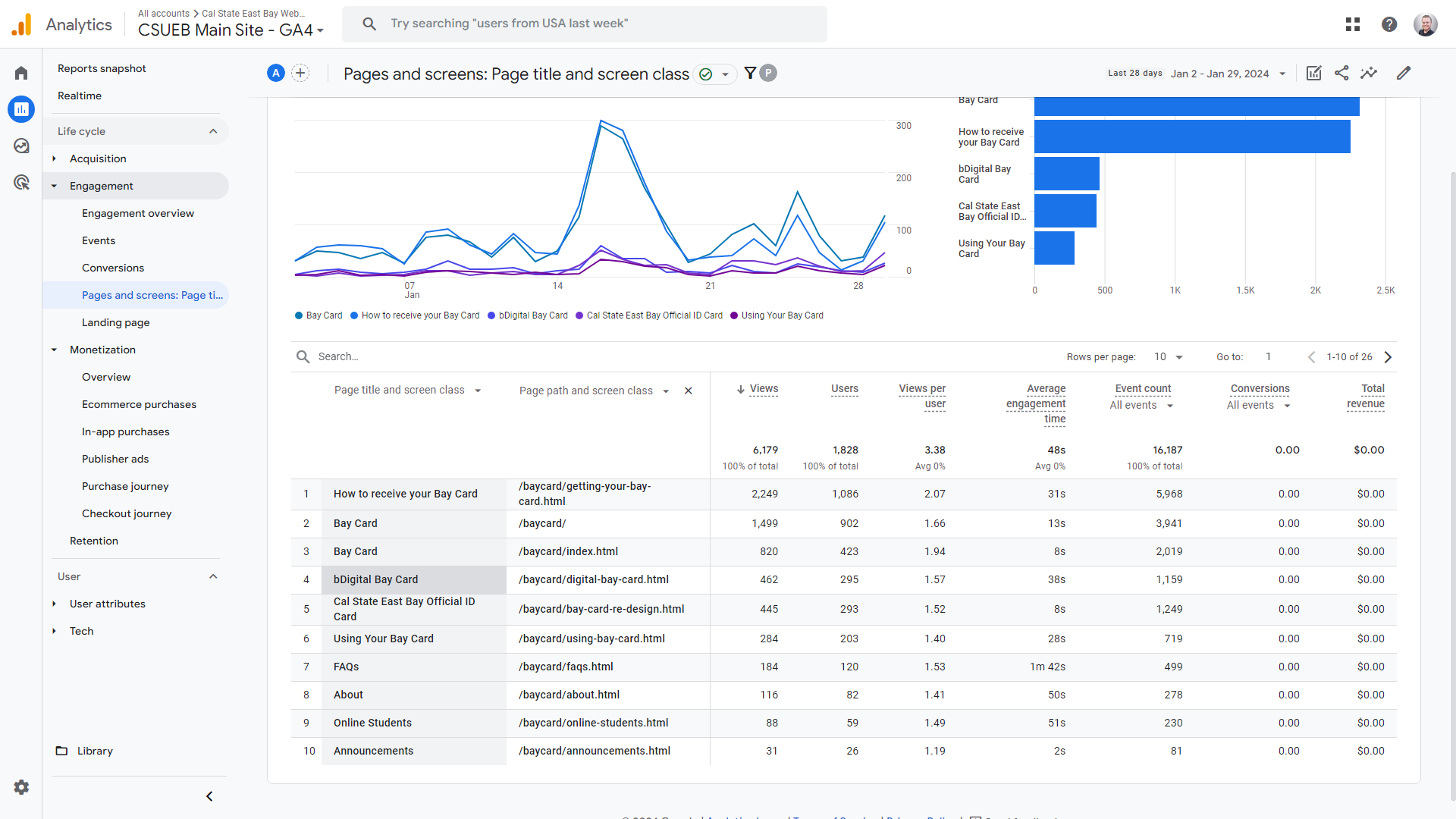
Task: Open the user account avatar
Action: click(1426, 24)
